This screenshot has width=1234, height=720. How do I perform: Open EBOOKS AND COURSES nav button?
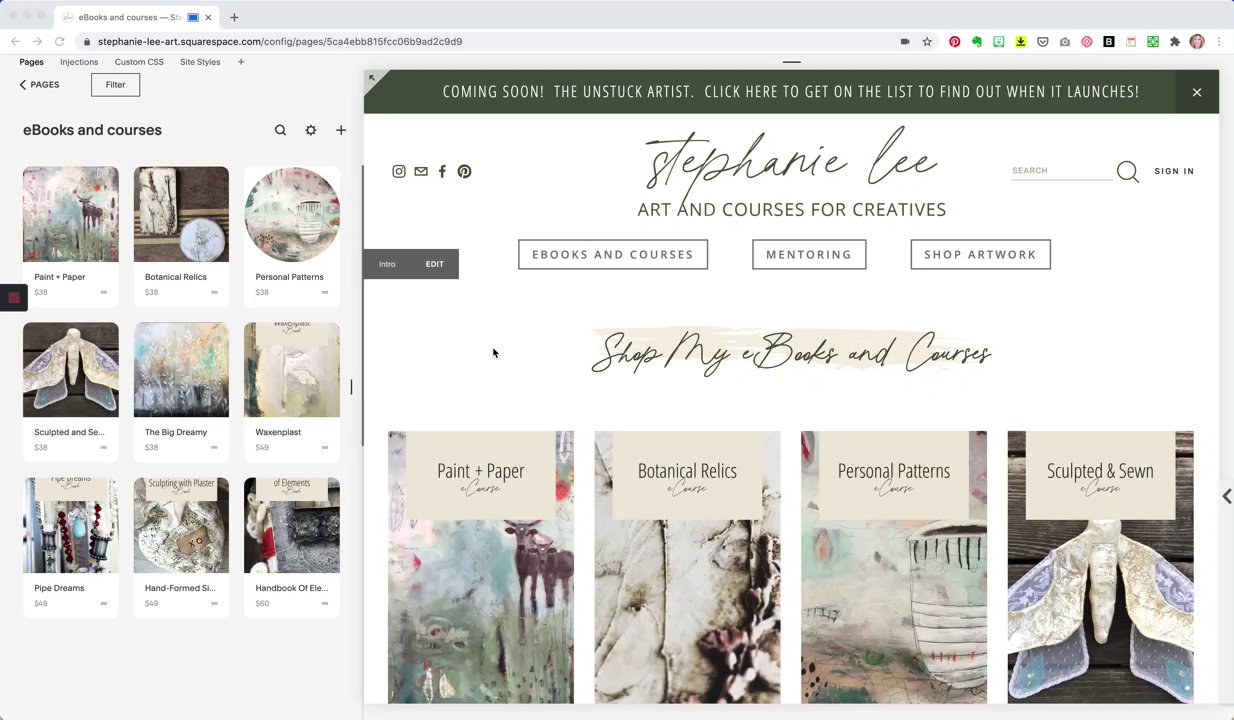613,255
